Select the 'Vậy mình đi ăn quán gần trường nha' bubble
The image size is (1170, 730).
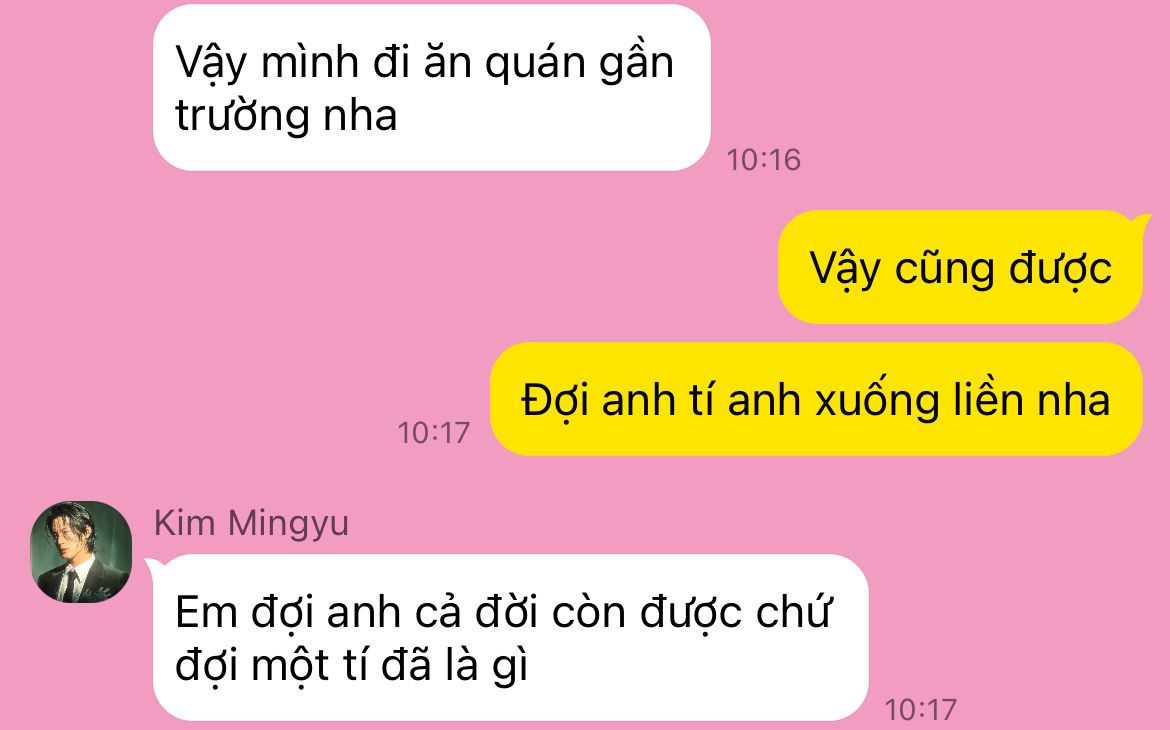click(431, 87)
